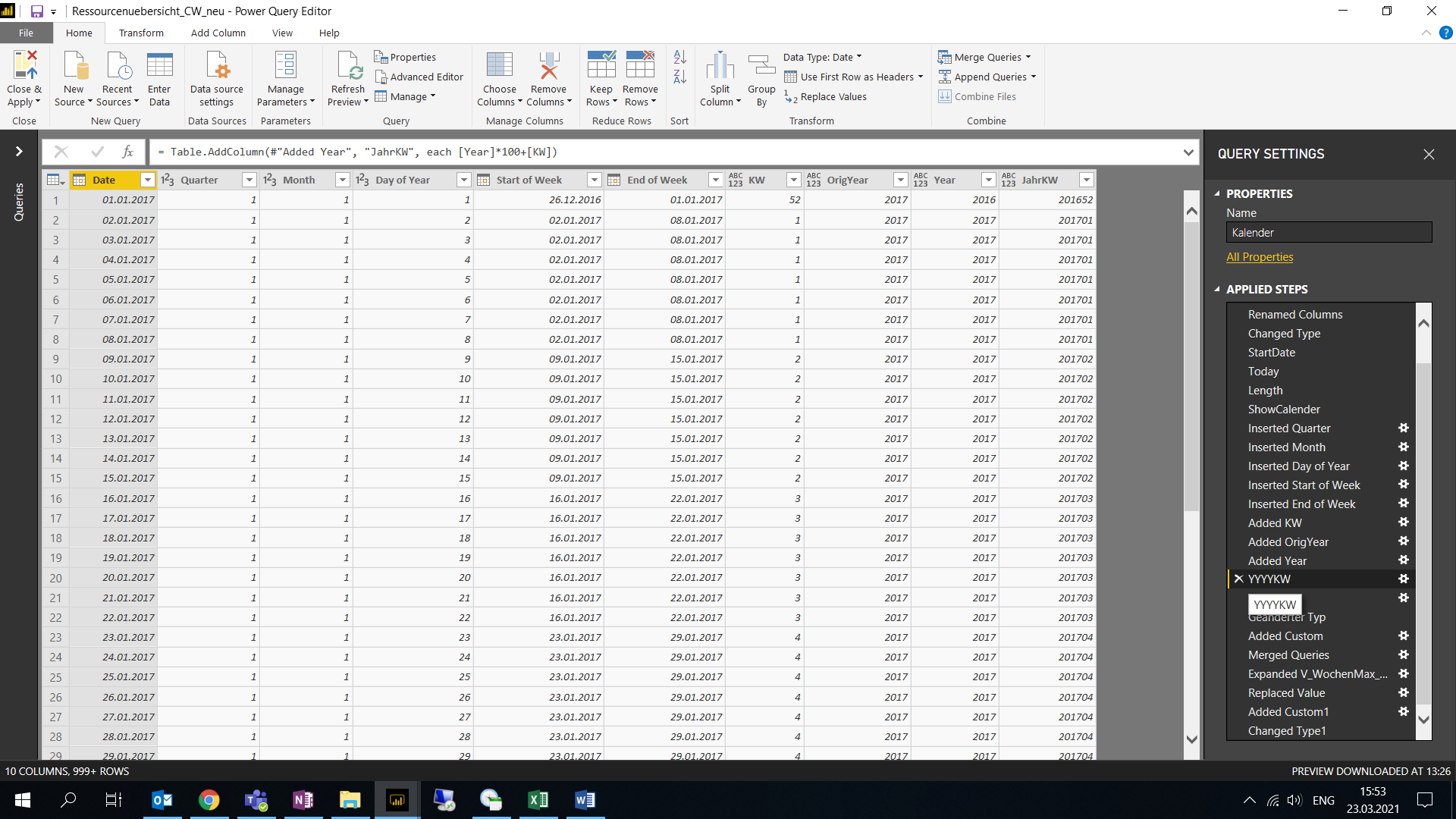Select the Changed Type step
This screenshot has width=1456, height=819.
pos(1284,334)
